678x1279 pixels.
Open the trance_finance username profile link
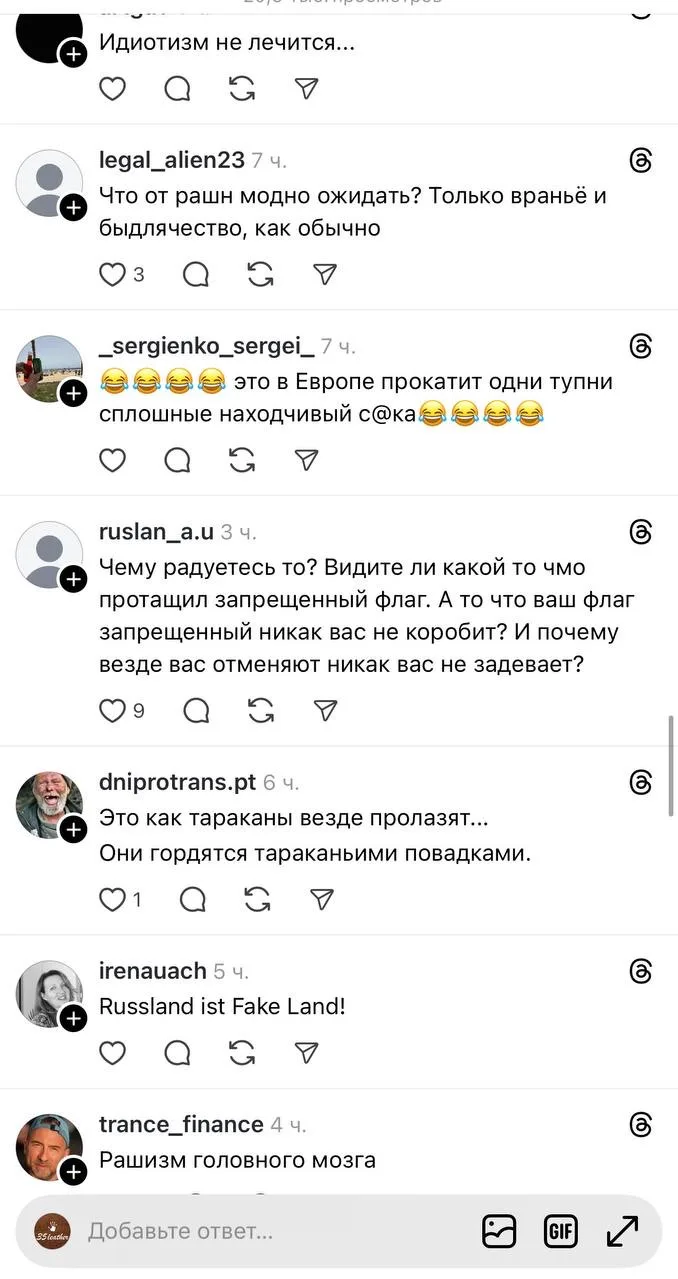pyautogui.click(x=181, y=1125)
